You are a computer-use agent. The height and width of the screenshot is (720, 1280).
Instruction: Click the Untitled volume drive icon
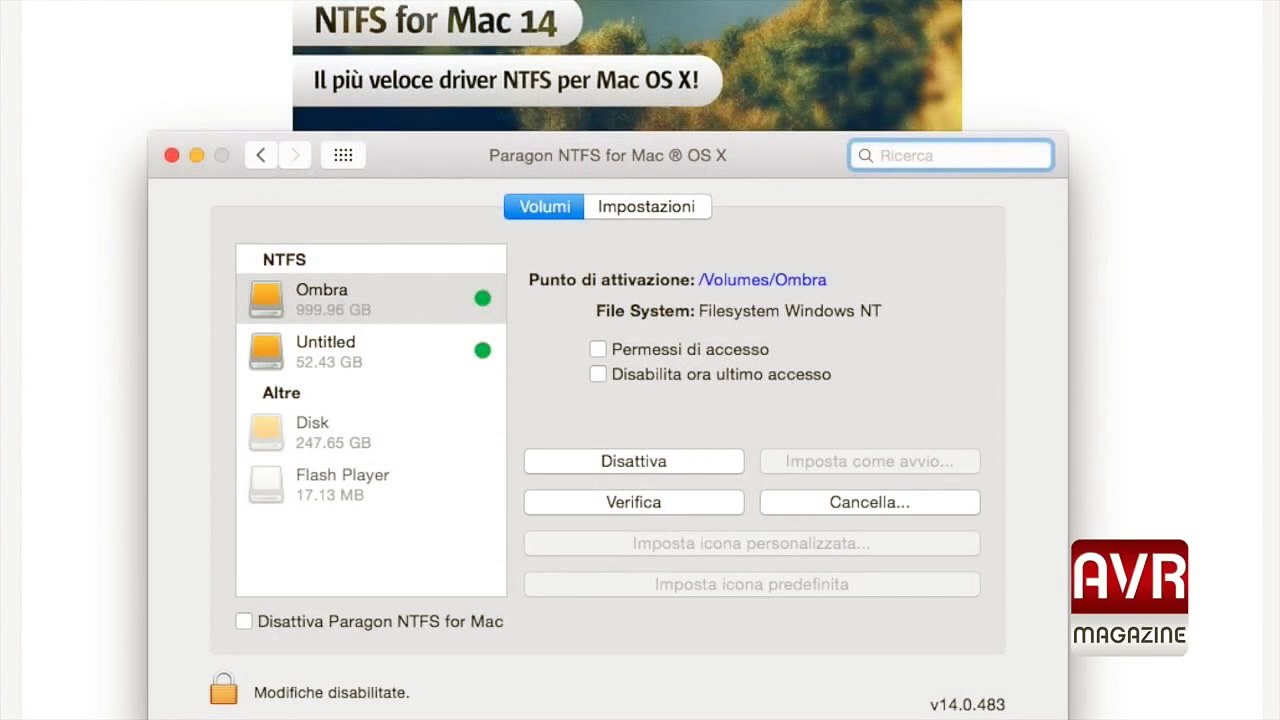(266, 351)
